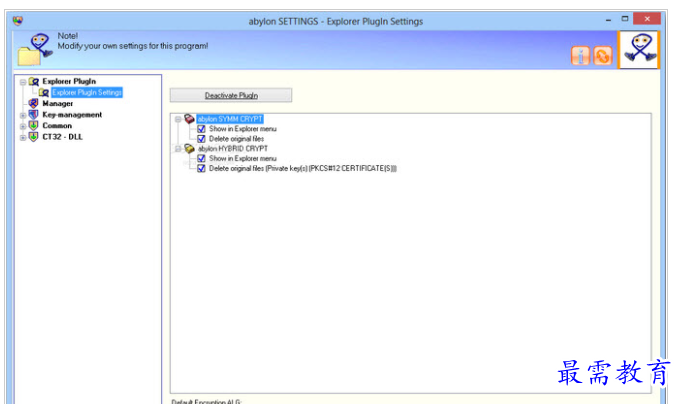Toggle HYBRID CRYPT Show in Explorer menu
Viewport: 679px width, 404px height.
click(201, 158)
